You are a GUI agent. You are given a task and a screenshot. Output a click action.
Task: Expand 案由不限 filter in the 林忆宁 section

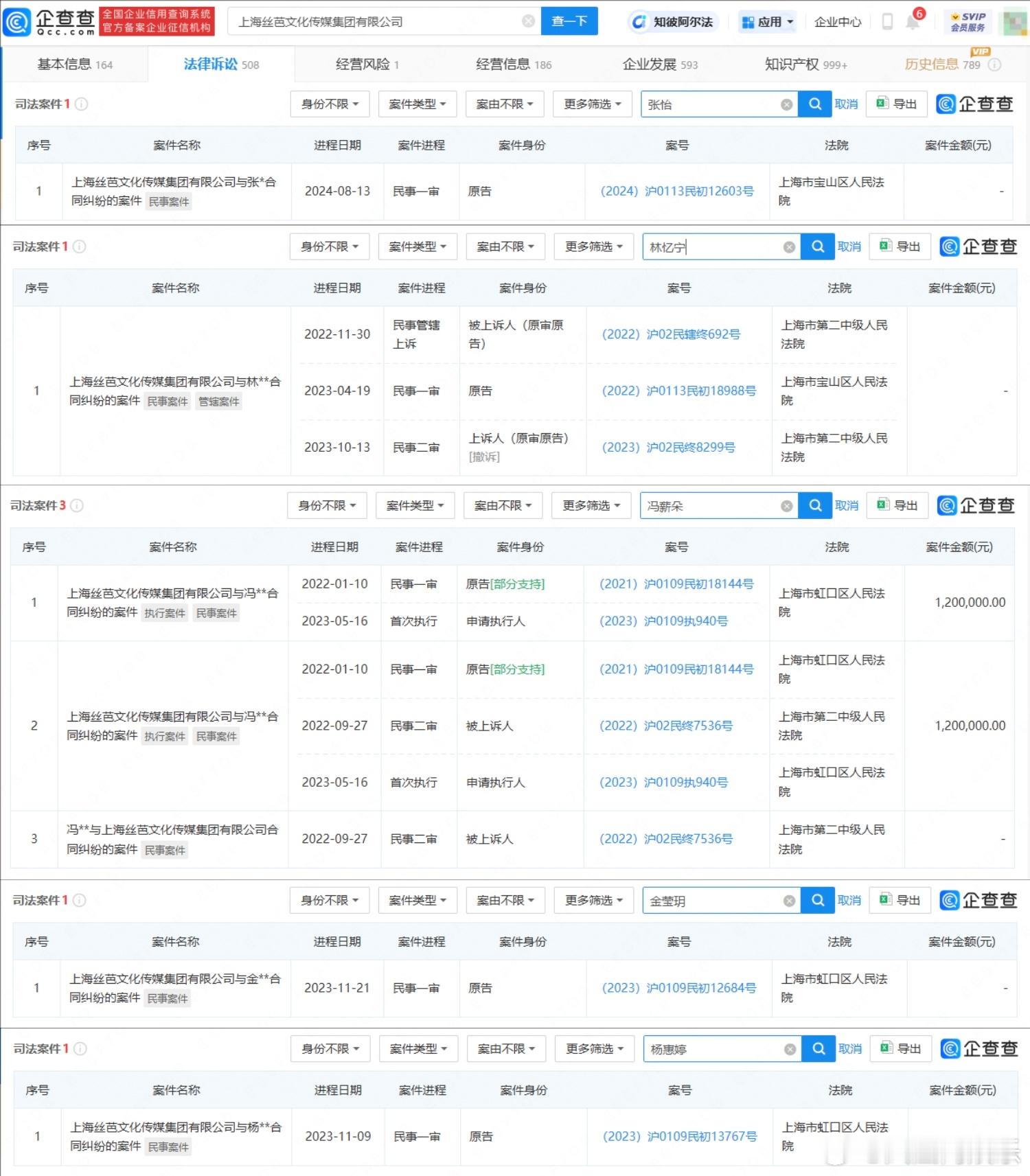[x=505, y=246]
